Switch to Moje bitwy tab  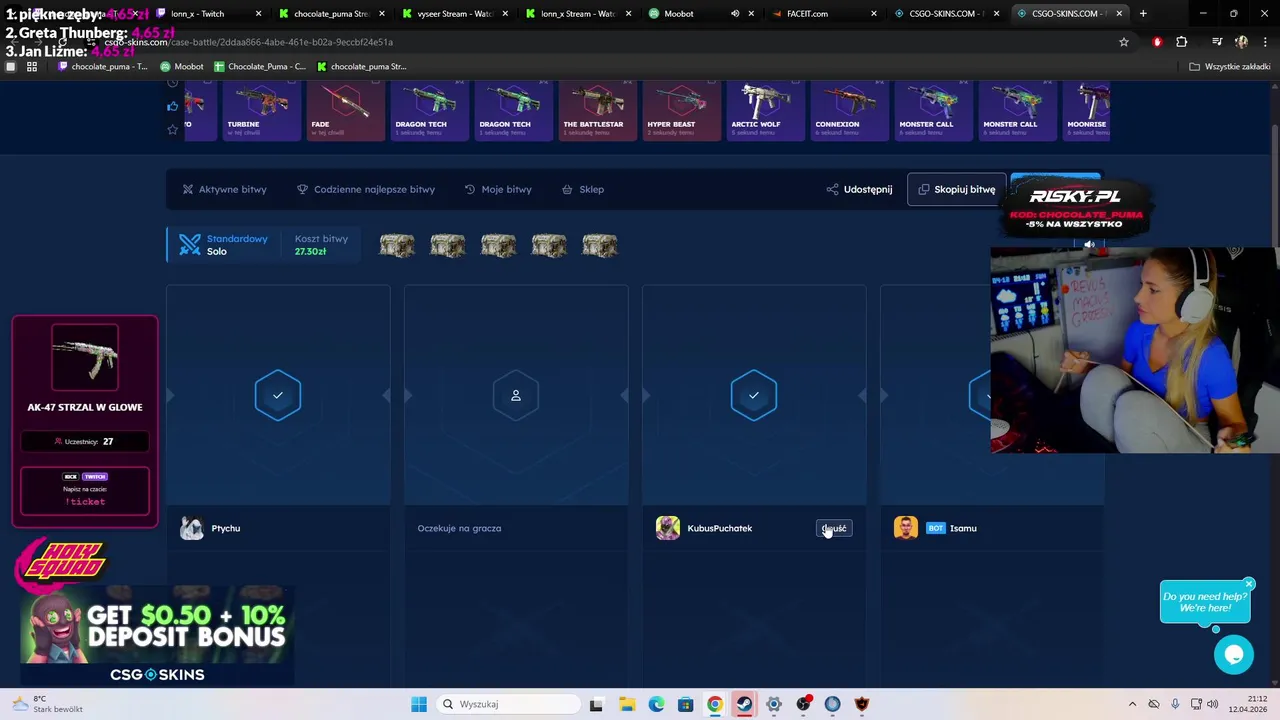(498, 189)
